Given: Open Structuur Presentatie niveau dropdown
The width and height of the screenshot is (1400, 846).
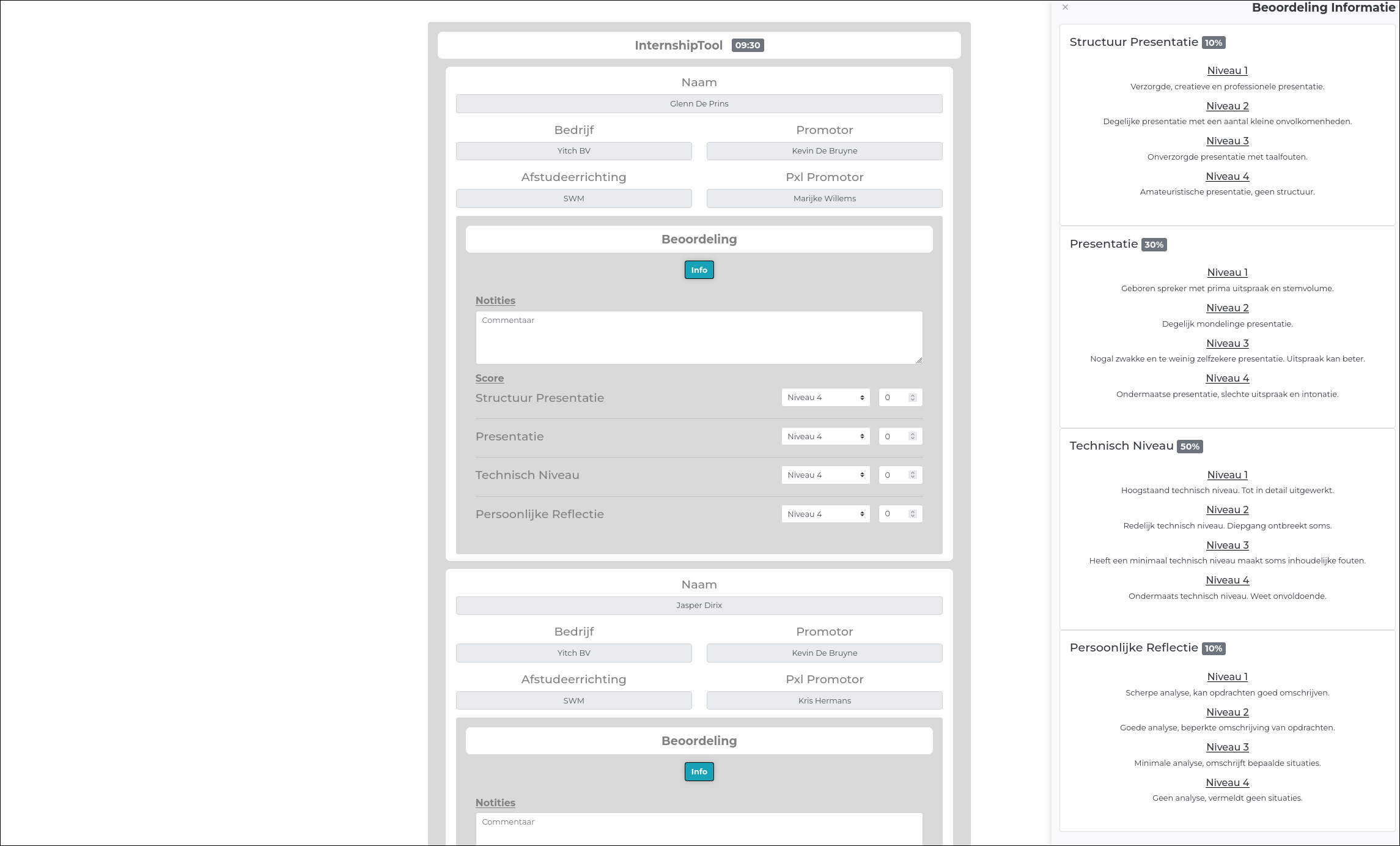Looking at the screenshot, I should click(x=825, y=398).
